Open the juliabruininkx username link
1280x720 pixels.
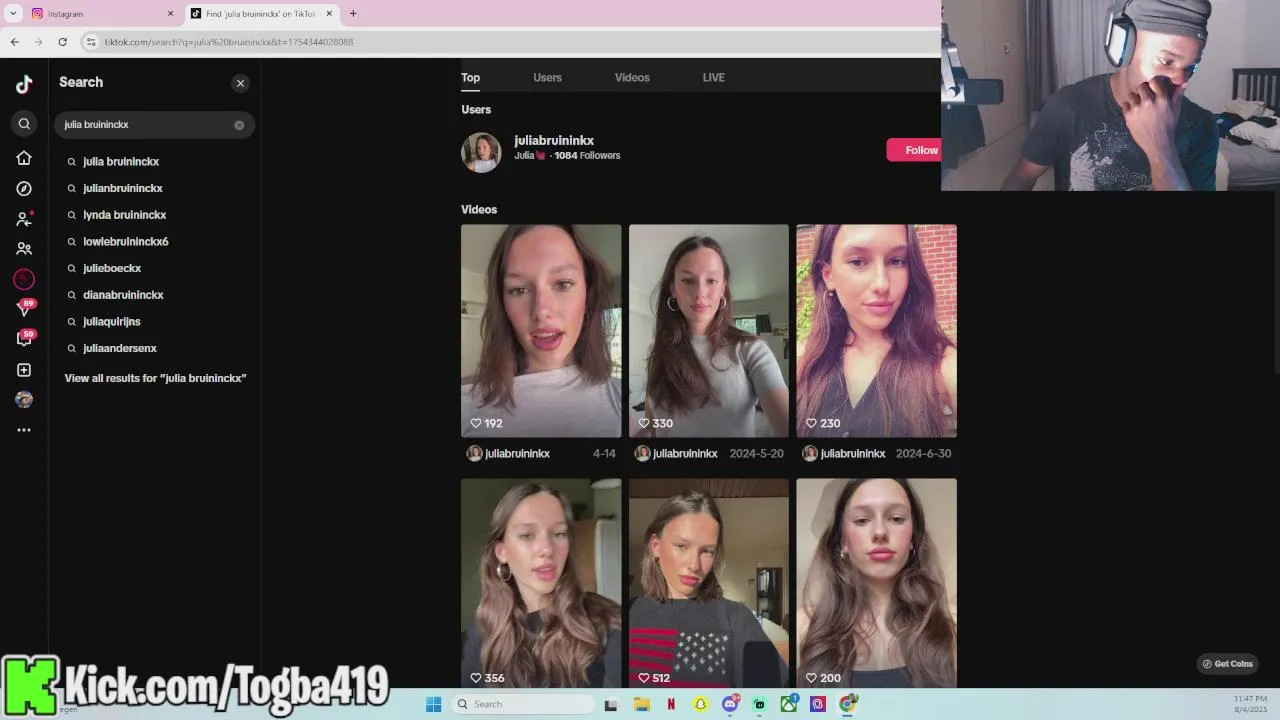pyautogui.click(x=554, y=141)
